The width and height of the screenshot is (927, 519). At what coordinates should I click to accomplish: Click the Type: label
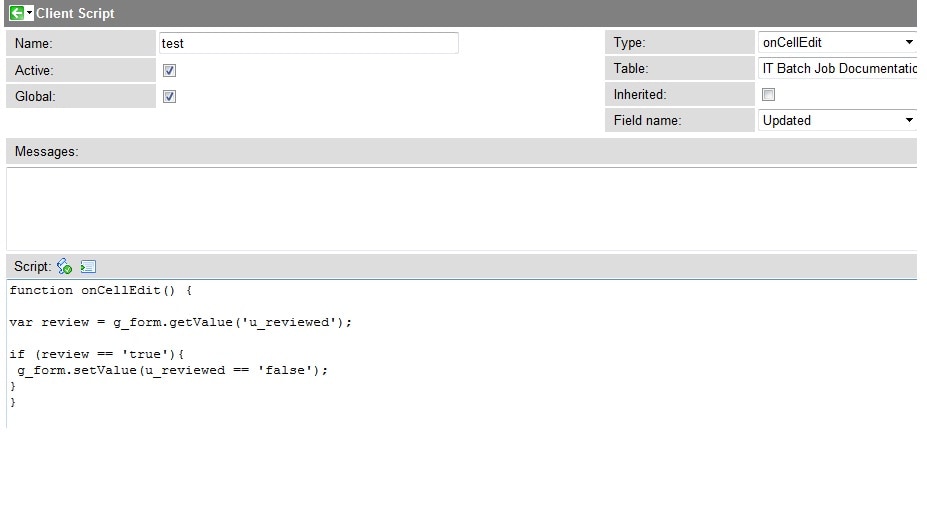(630, 43)
